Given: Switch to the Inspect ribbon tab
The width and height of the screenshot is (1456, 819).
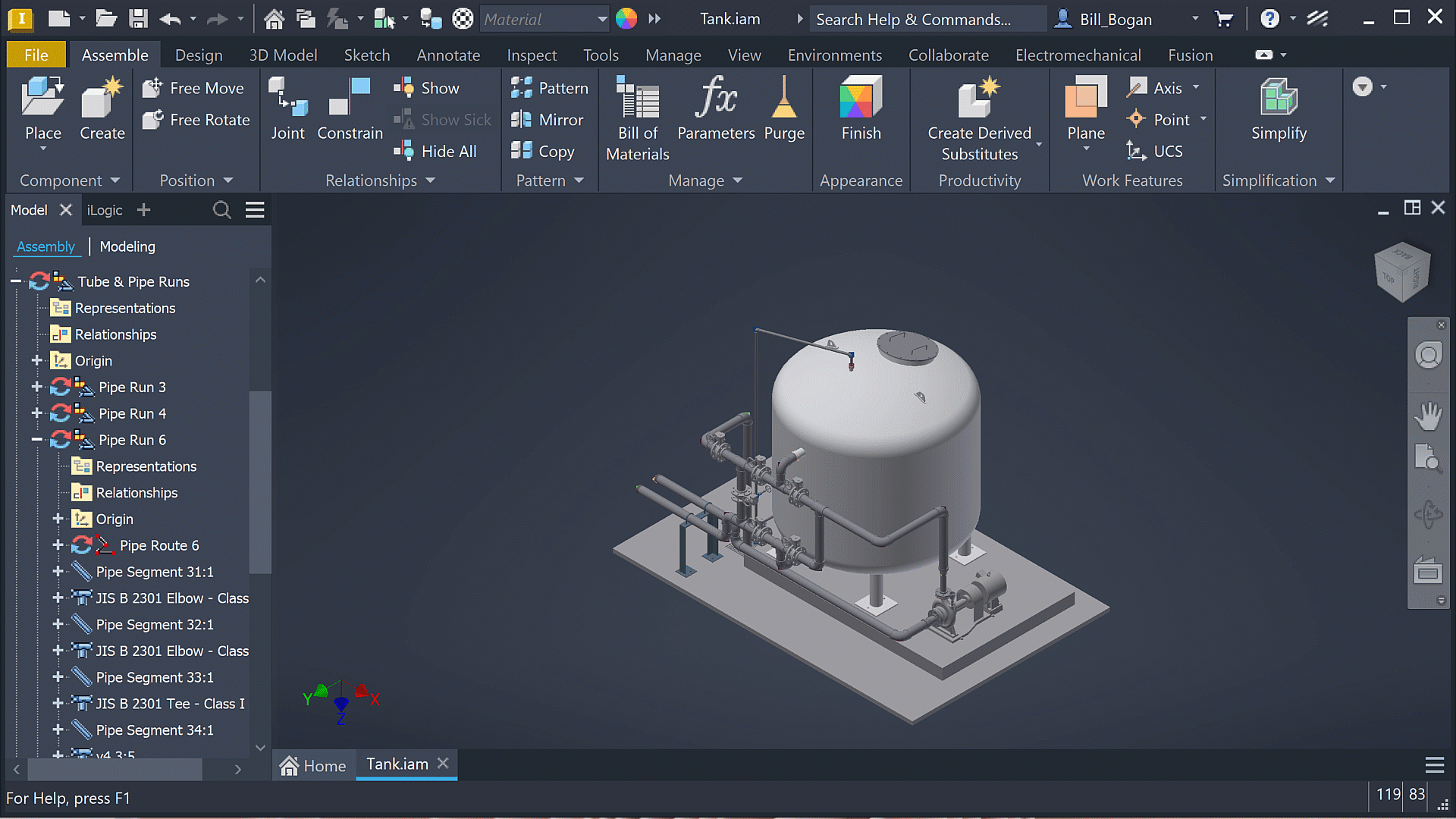Looking at the screenshot, I should [x=531, y=55].
